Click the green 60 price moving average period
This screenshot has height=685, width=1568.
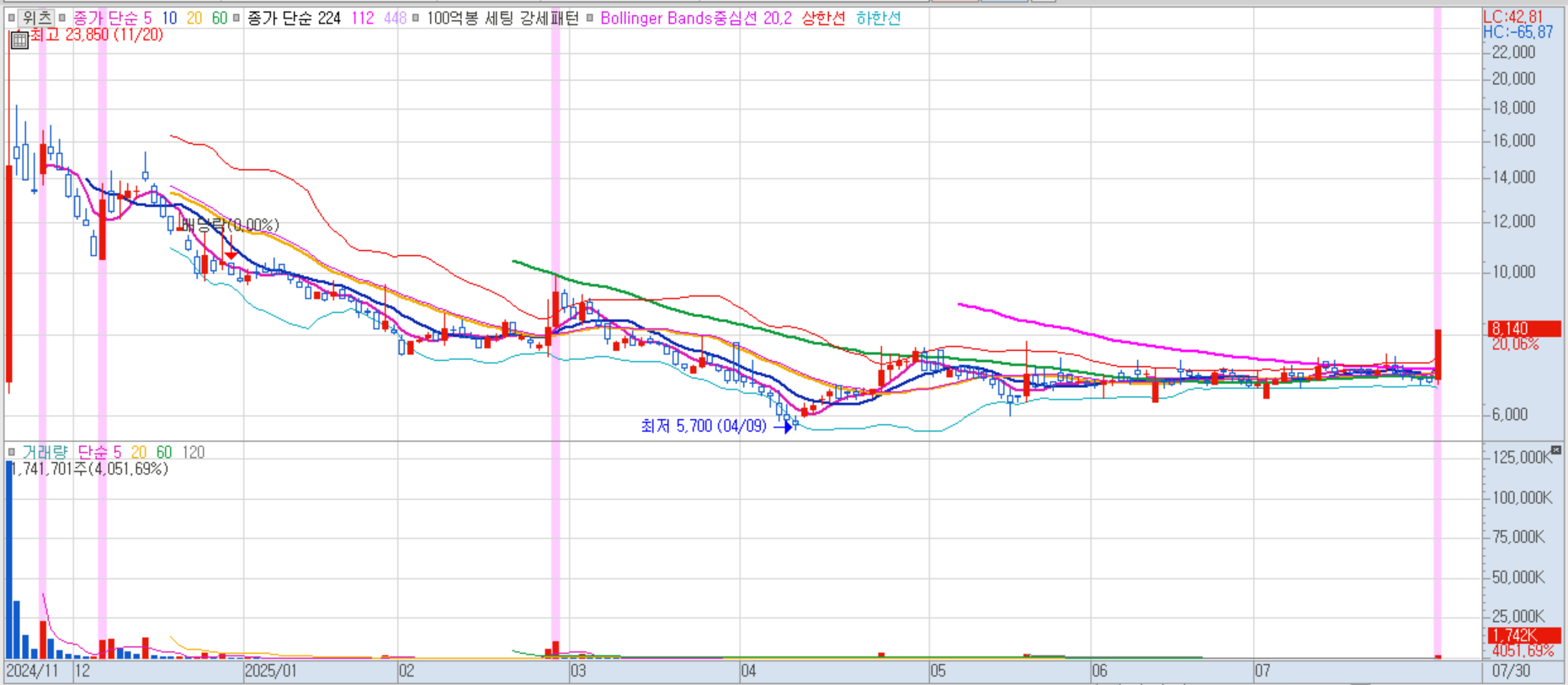(220, 18)
